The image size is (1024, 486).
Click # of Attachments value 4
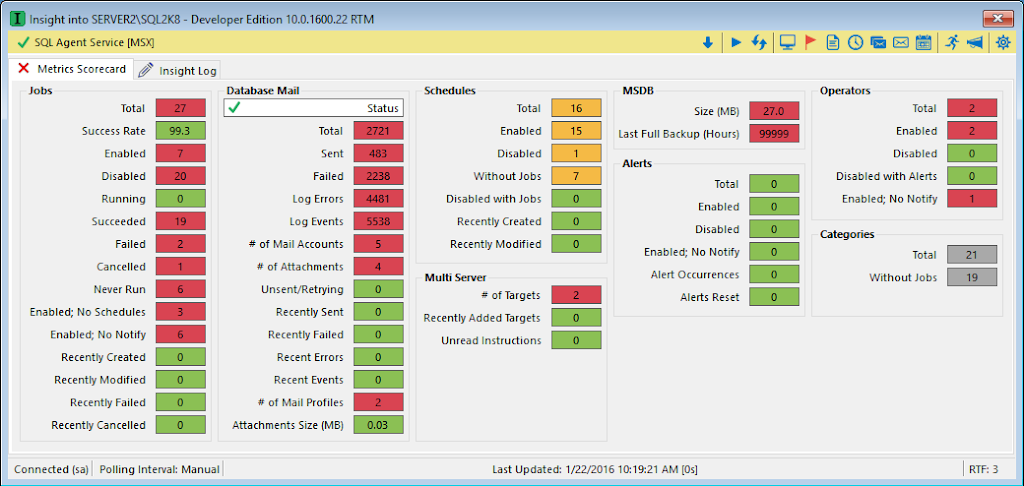click(379, 267)
